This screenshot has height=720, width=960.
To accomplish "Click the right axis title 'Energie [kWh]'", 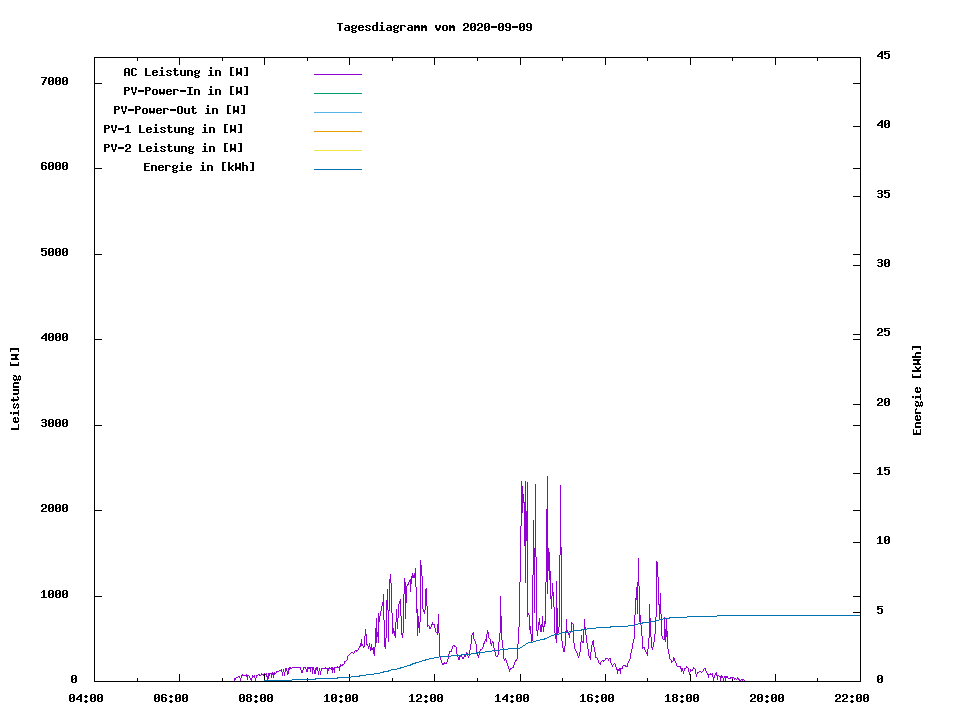I will click(918, 390).
